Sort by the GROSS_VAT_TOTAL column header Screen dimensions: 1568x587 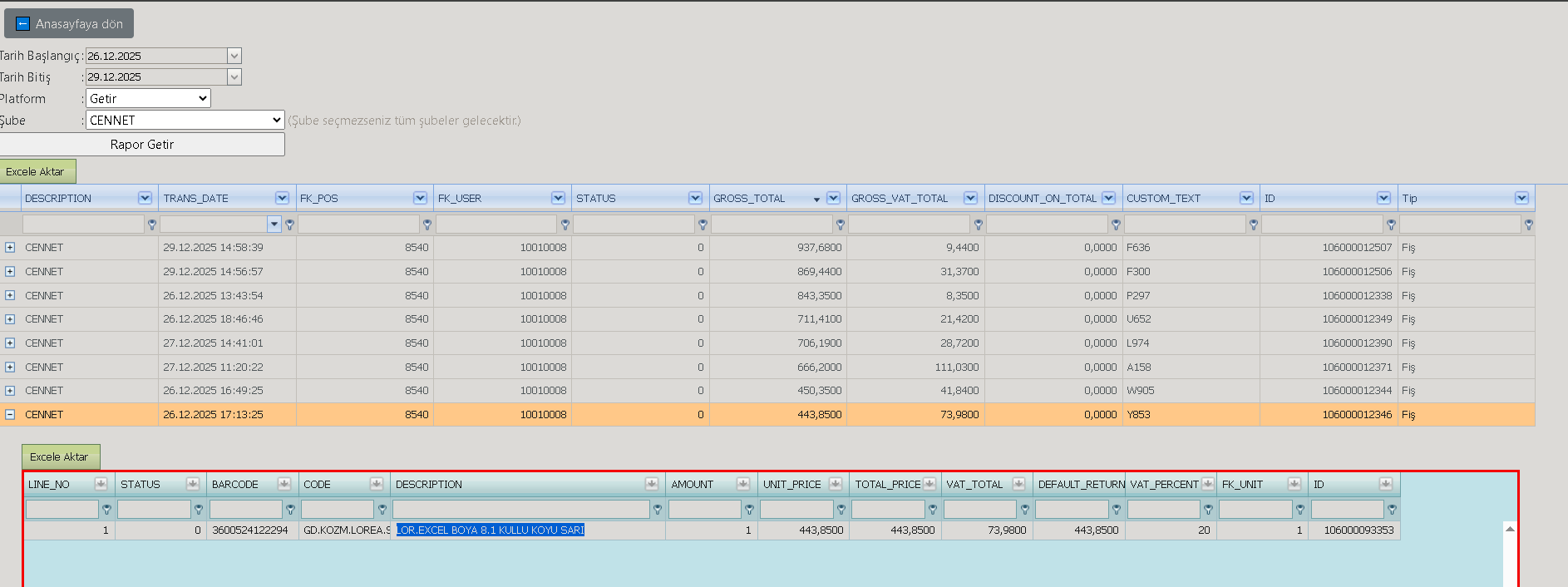(900, 198)
